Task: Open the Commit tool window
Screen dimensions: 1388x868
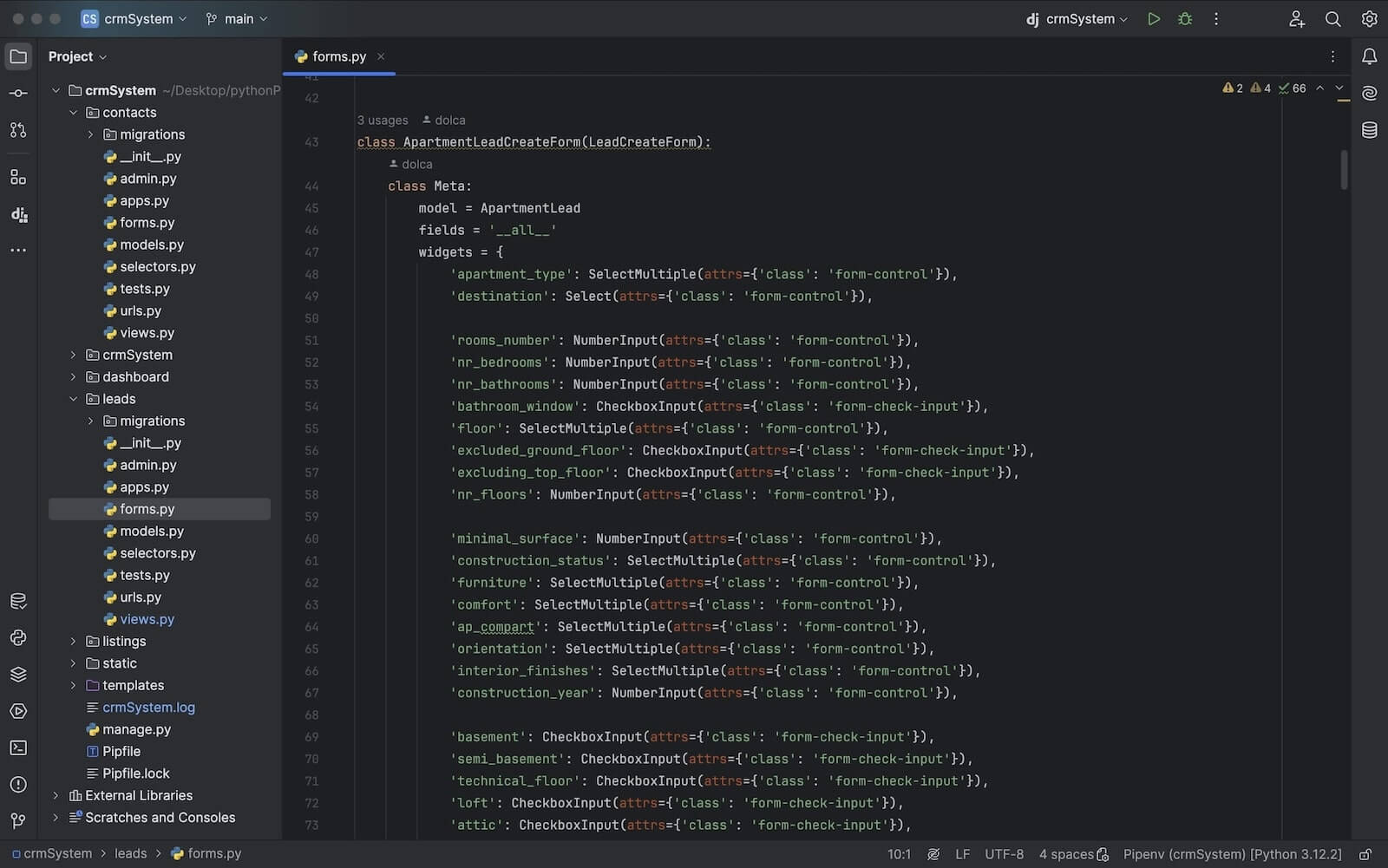Action: point(18,94)
